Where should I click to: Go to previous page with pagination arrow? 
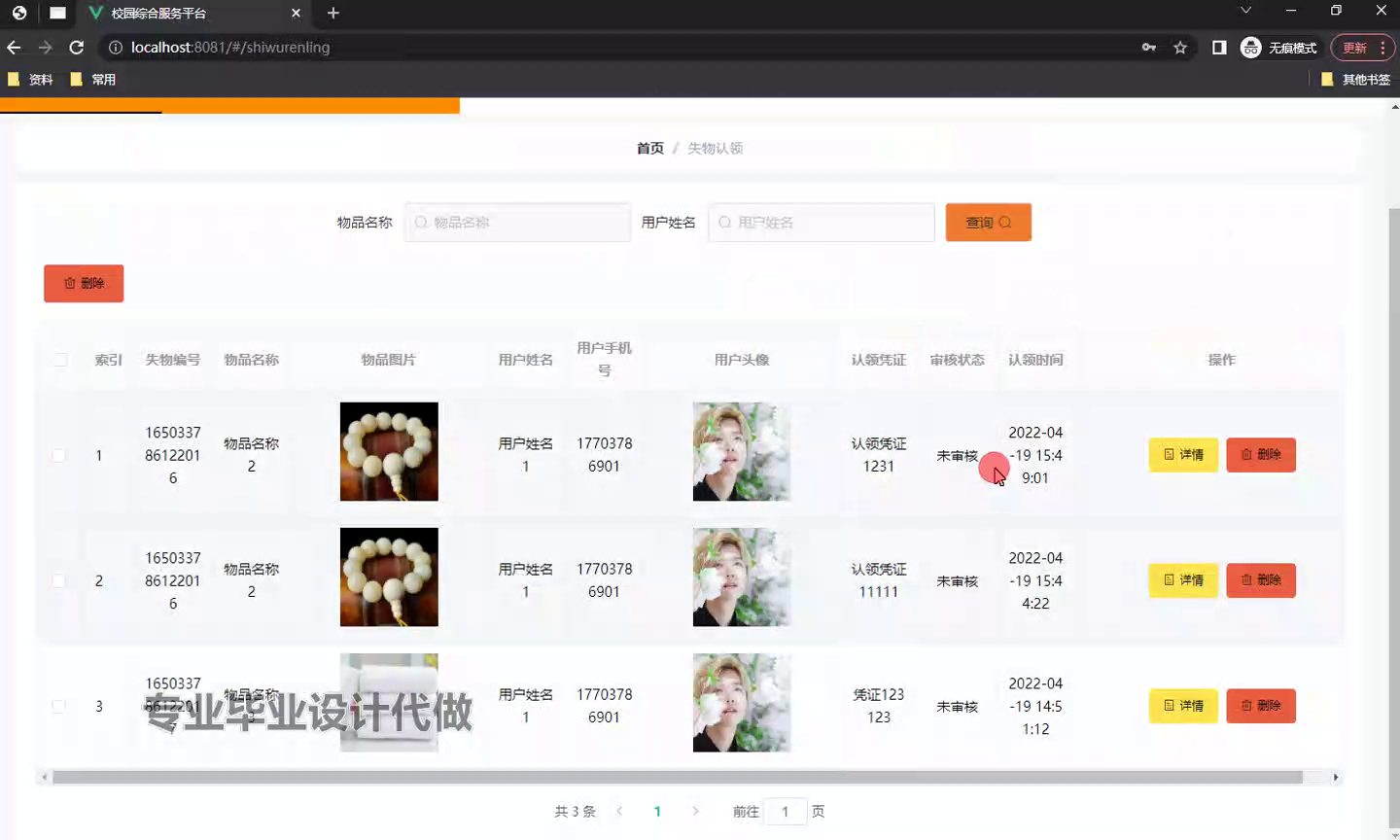point(619,811)
